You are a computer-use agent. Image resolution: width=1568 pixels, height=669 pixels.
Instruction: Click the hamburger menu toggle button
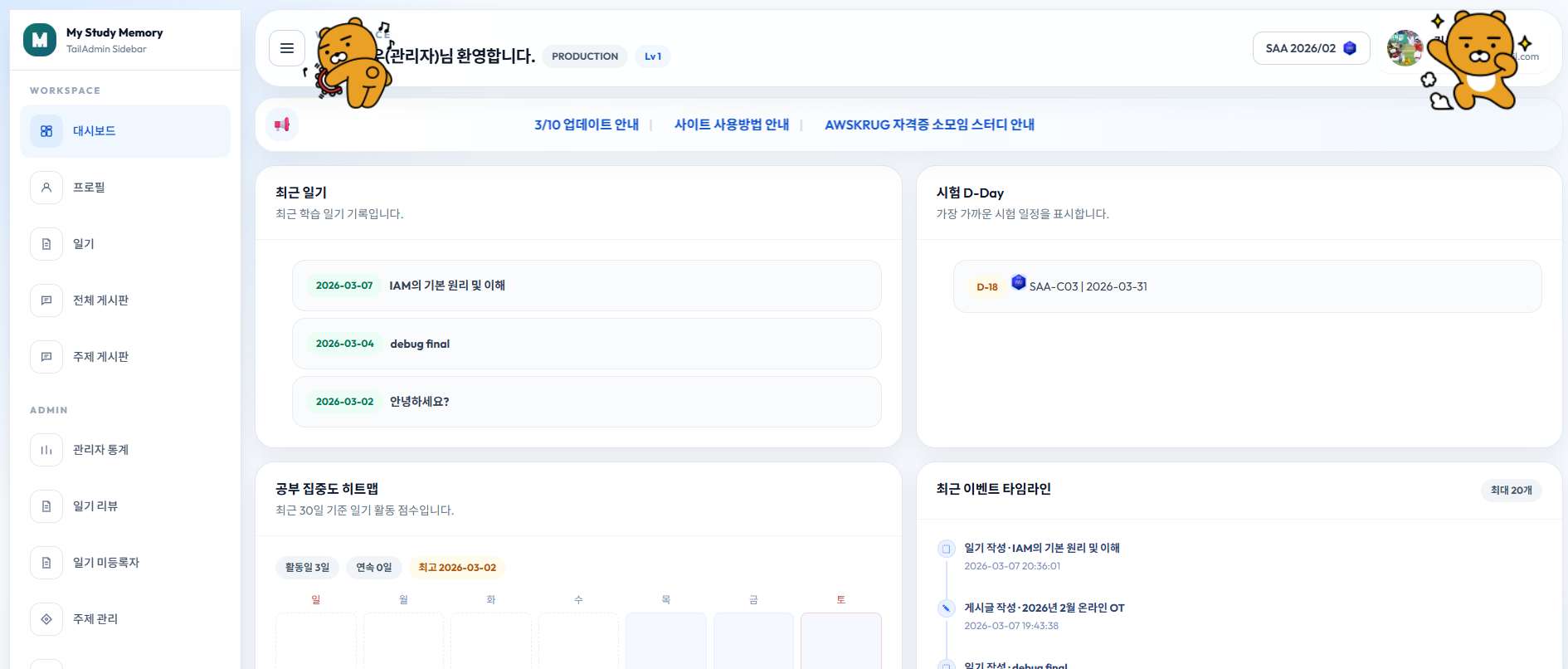pyautogui.click(x=287, y=48)
